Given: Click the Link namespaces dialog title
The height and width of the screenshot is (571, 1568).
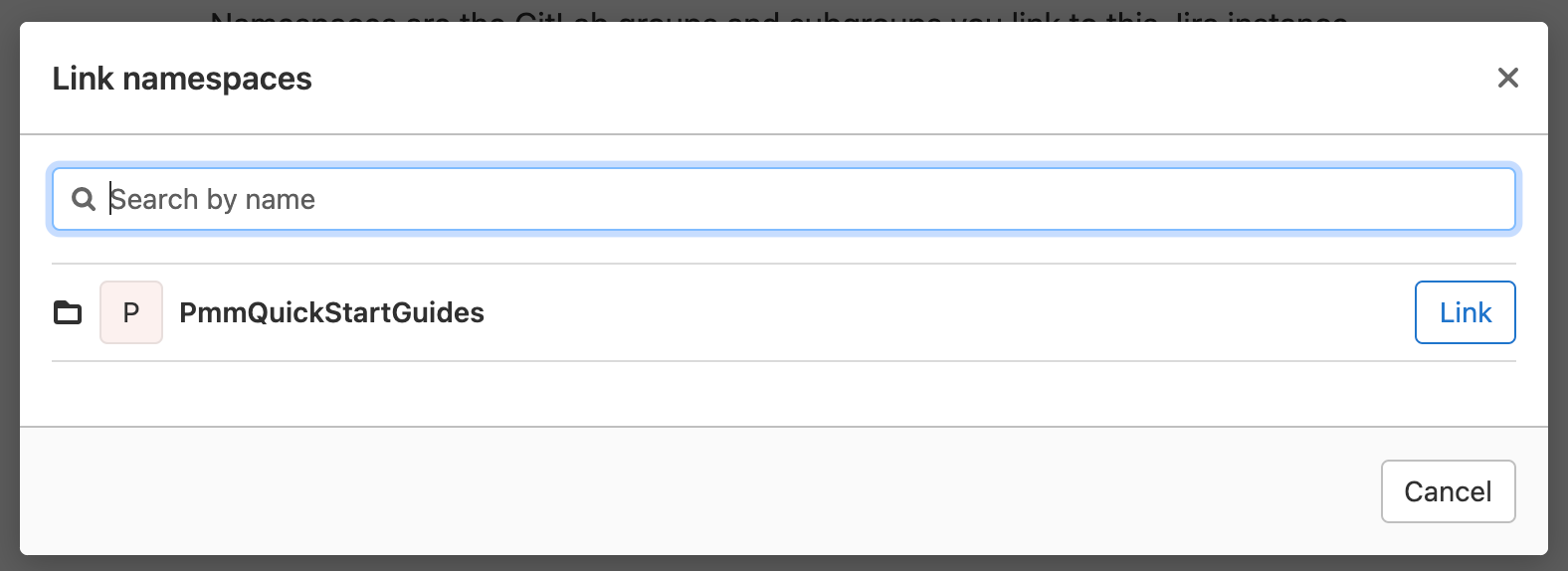Looking at the screenshot, I should point(182,79).
